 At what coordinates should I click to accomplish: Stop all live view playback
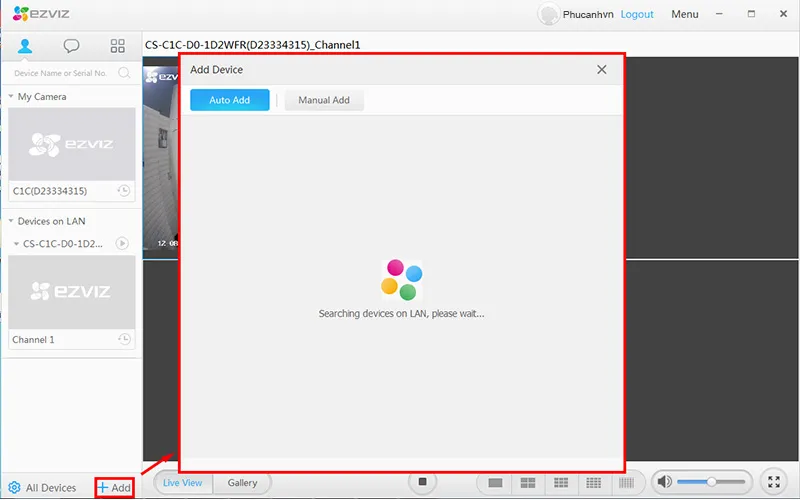coord(423,482)
